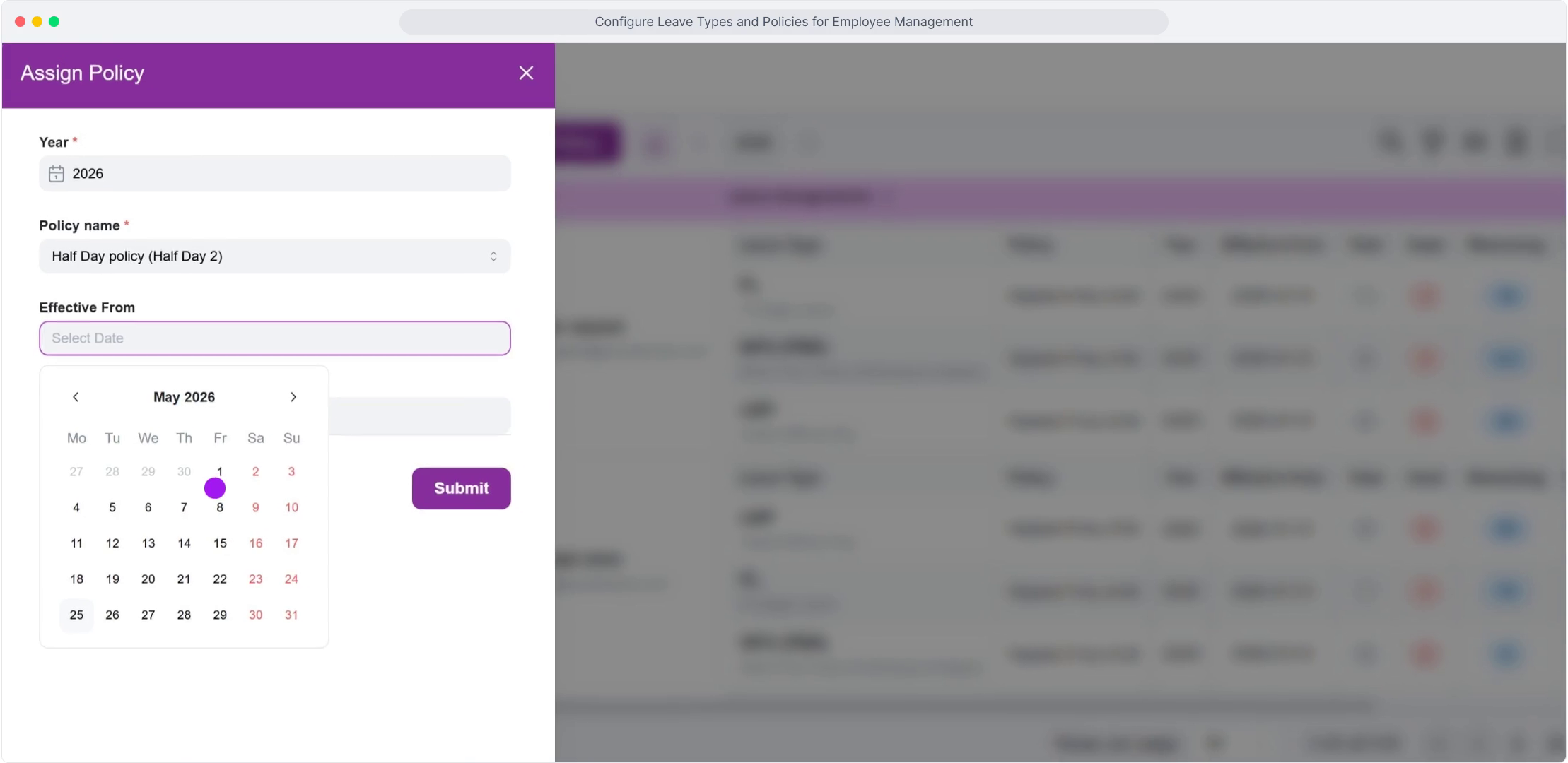Viewport: 1568px width, 763px height.
Task: Select May 14 in the calendar
Action: coord(184,543)
